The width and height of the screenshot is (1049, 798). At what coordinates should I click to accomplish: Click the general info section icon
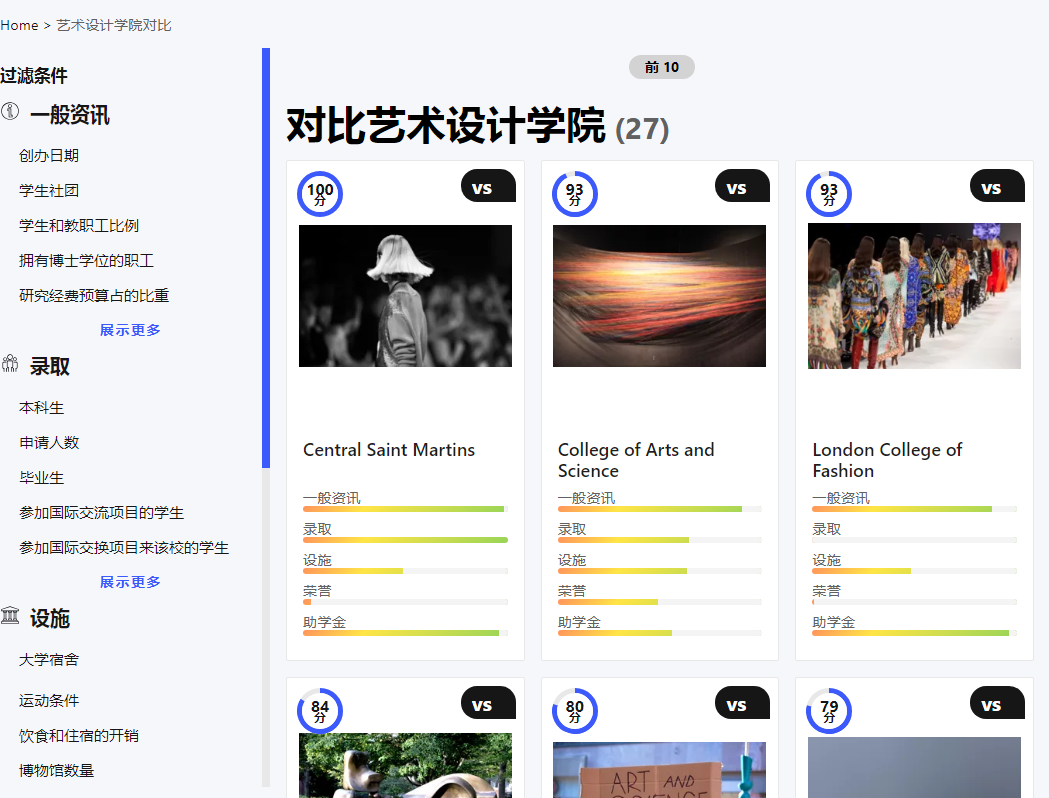click(x=10, y=111)
